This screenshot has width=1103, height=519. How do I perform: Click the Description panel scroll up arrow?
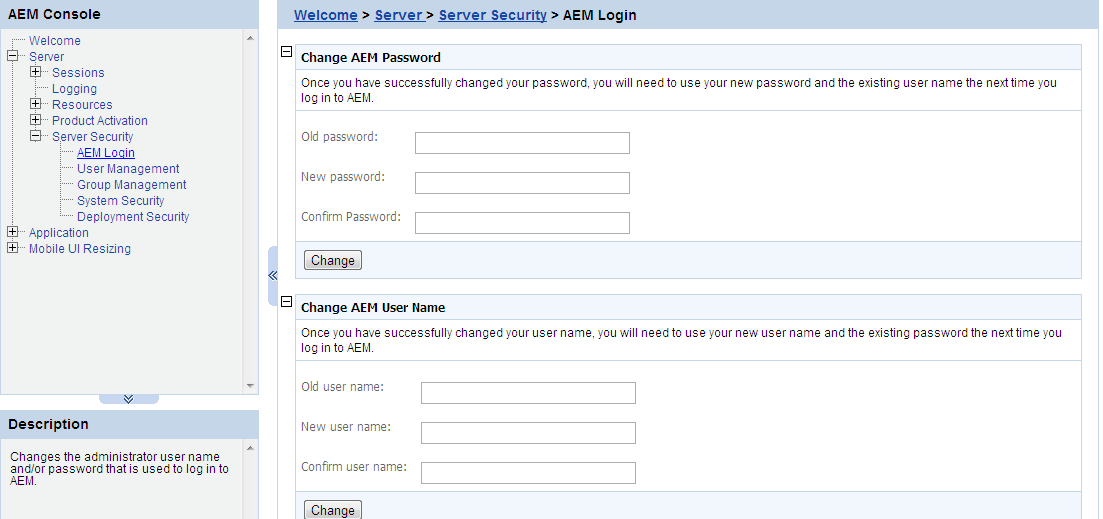pos(250,447)
